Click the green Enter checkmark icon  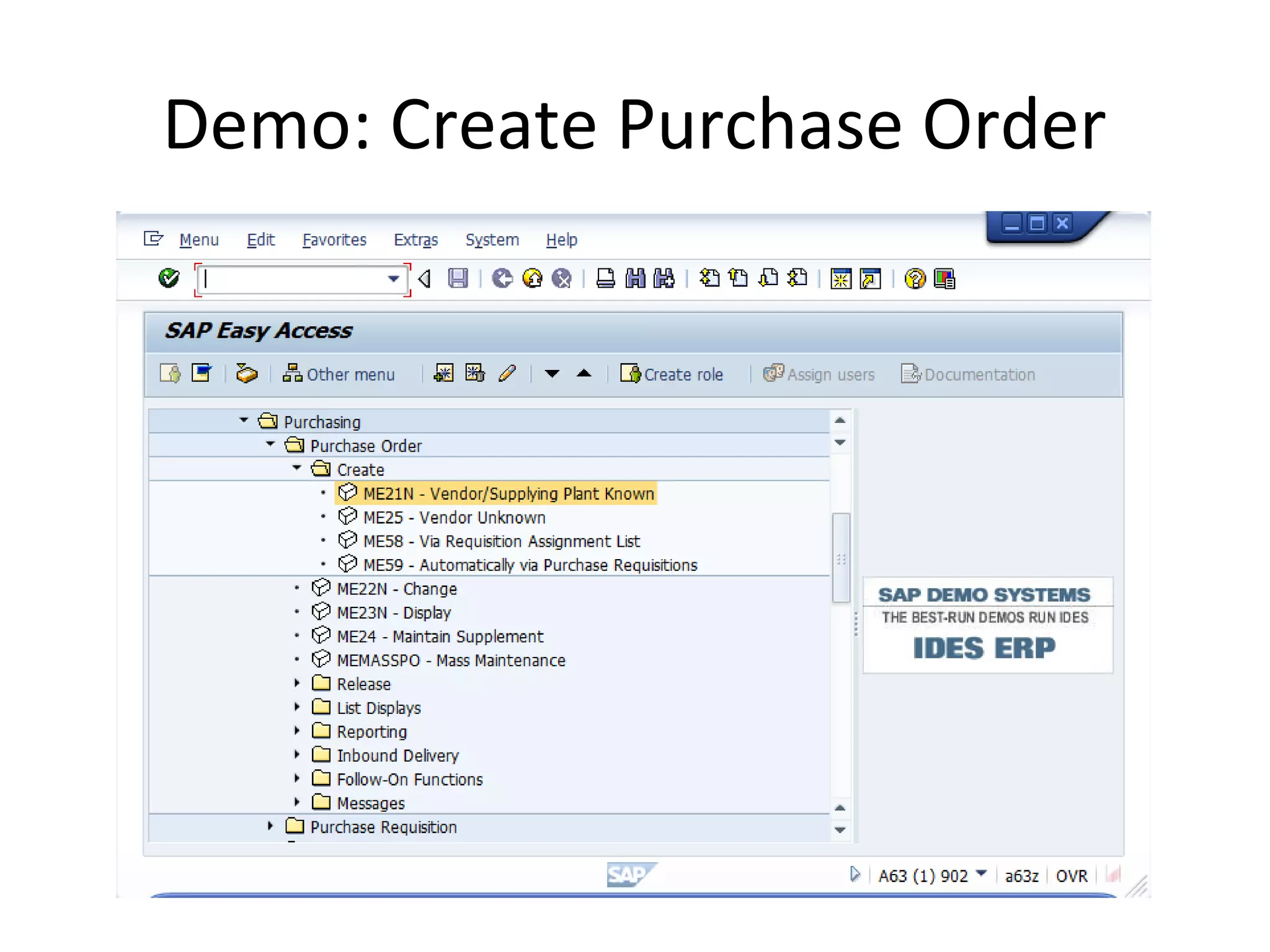(169, 278)
